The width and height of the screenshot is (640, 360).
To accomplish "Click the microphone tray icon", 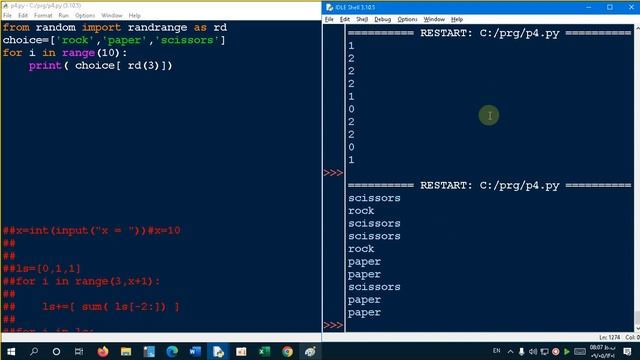I will coord(521,351).
